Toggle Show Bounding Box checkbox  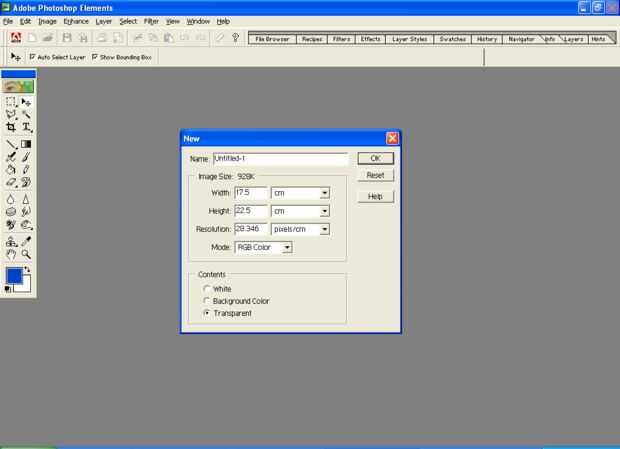(95, 57)
